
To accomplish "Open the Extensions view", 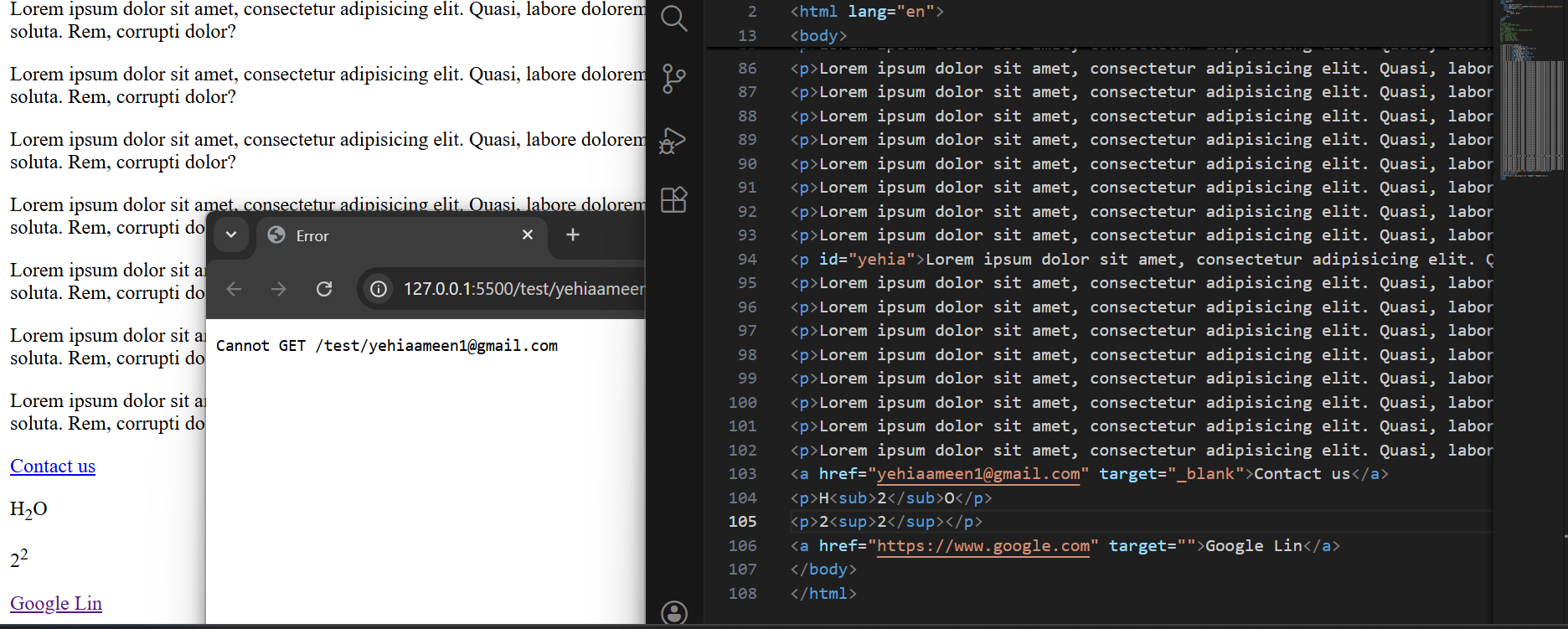I will click(674, 200).
